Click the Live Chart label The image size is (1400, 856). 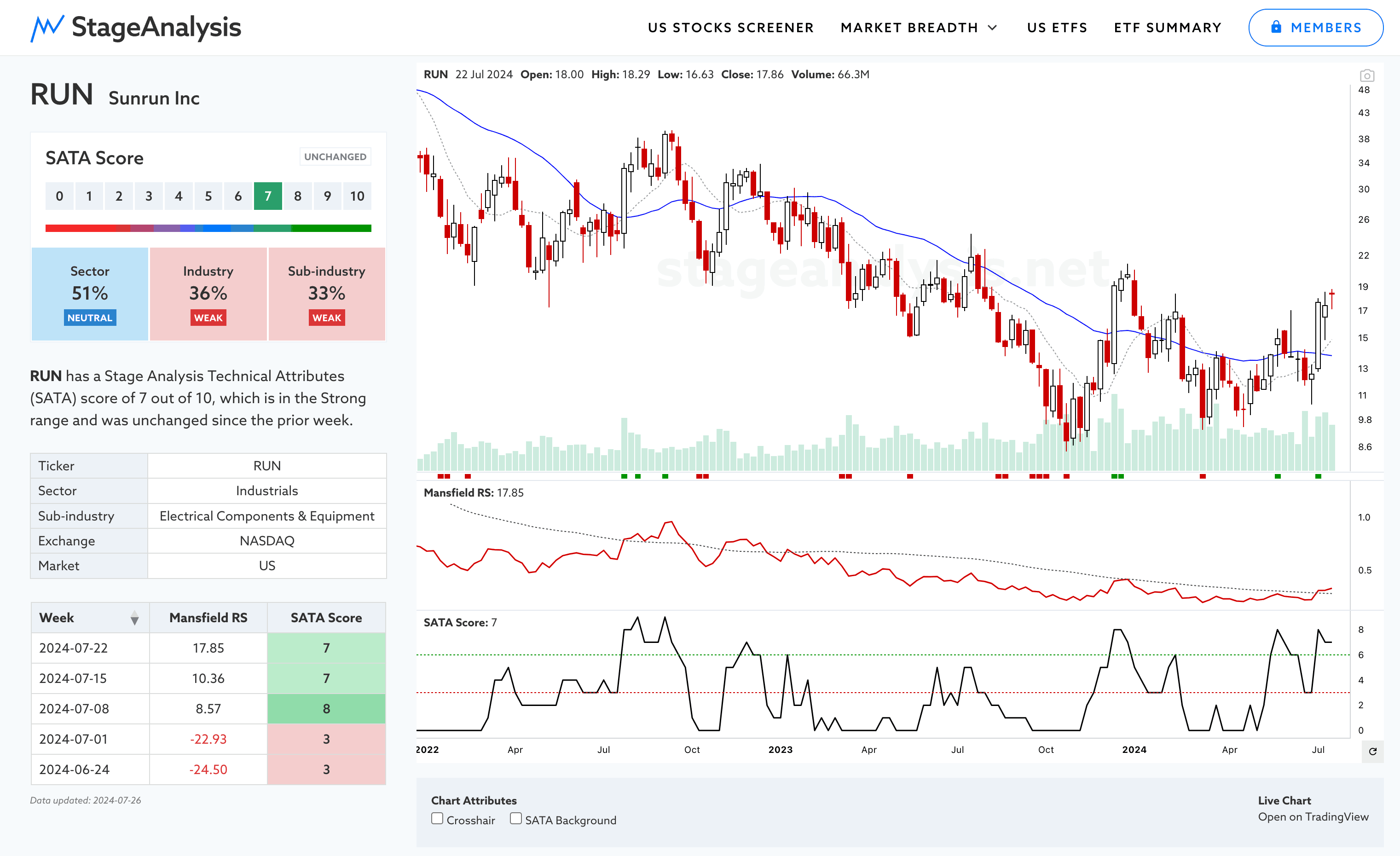(1284, 800)
